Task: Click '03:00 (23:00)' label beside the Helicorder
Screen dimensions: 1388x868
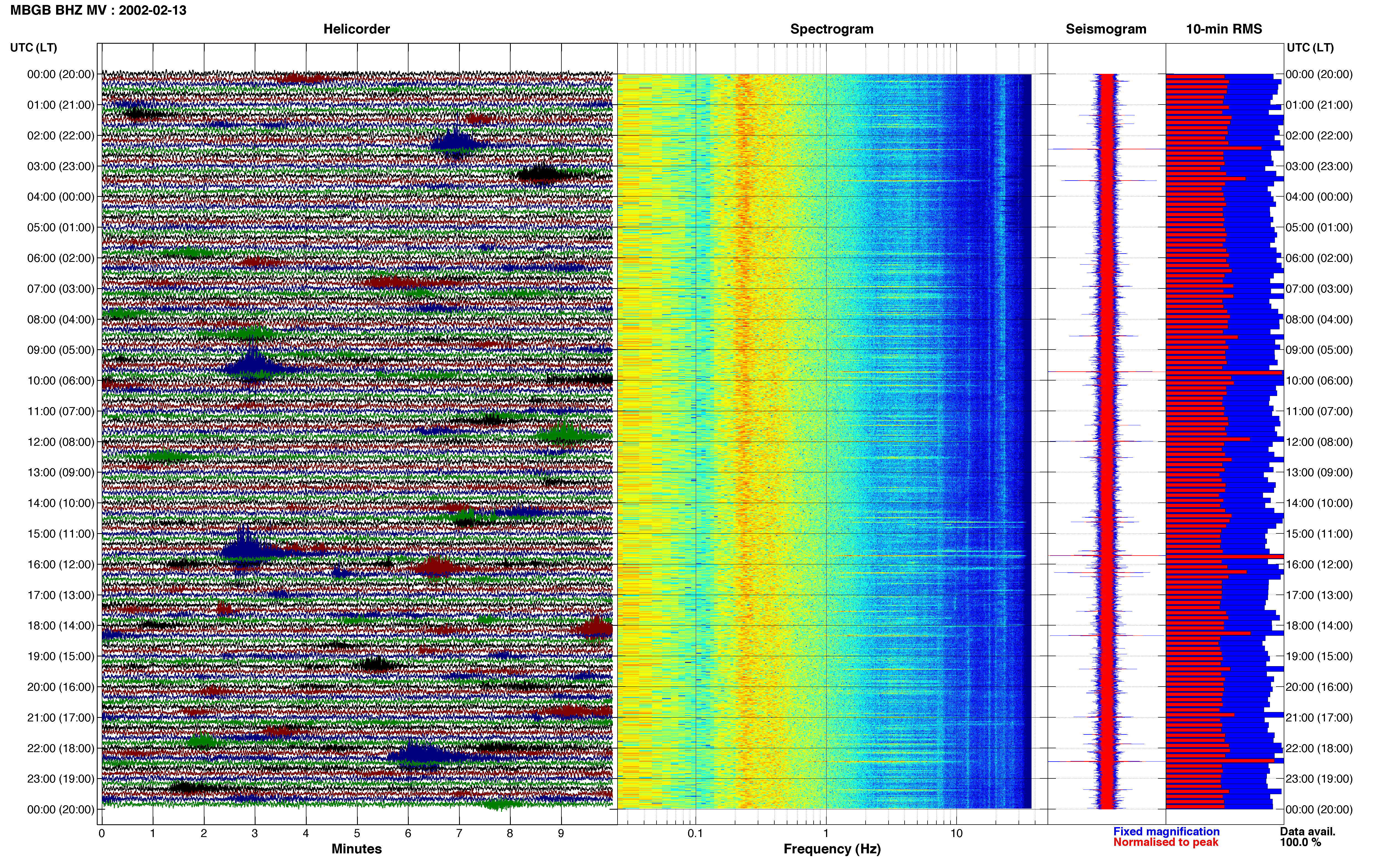Action: click(x=61, y=166)
